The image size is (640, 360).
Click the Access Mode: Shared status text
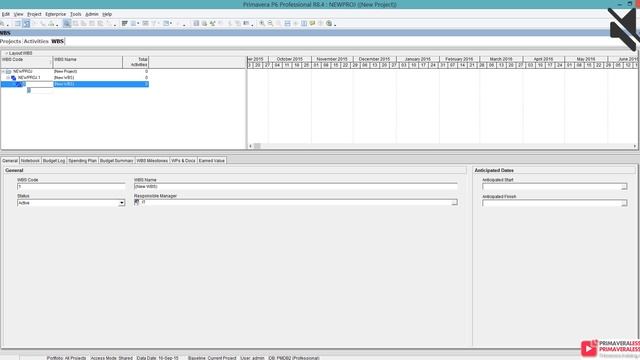pyautogui.click(x=111, y=358)
